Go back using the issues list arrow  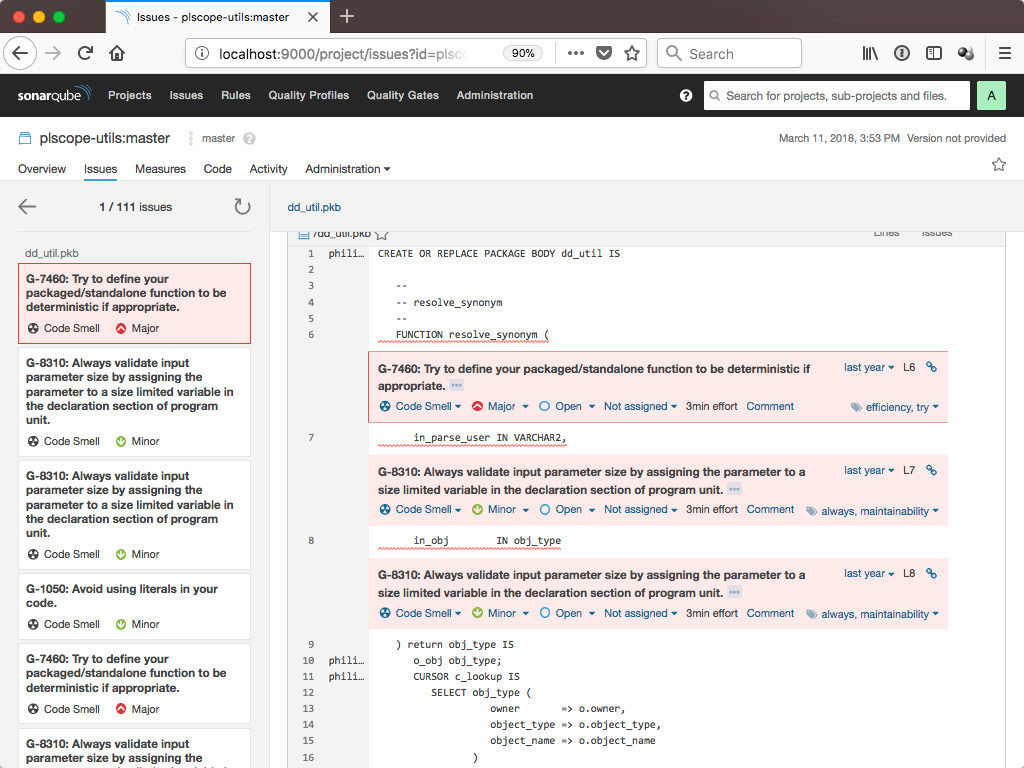click(27, 207)
